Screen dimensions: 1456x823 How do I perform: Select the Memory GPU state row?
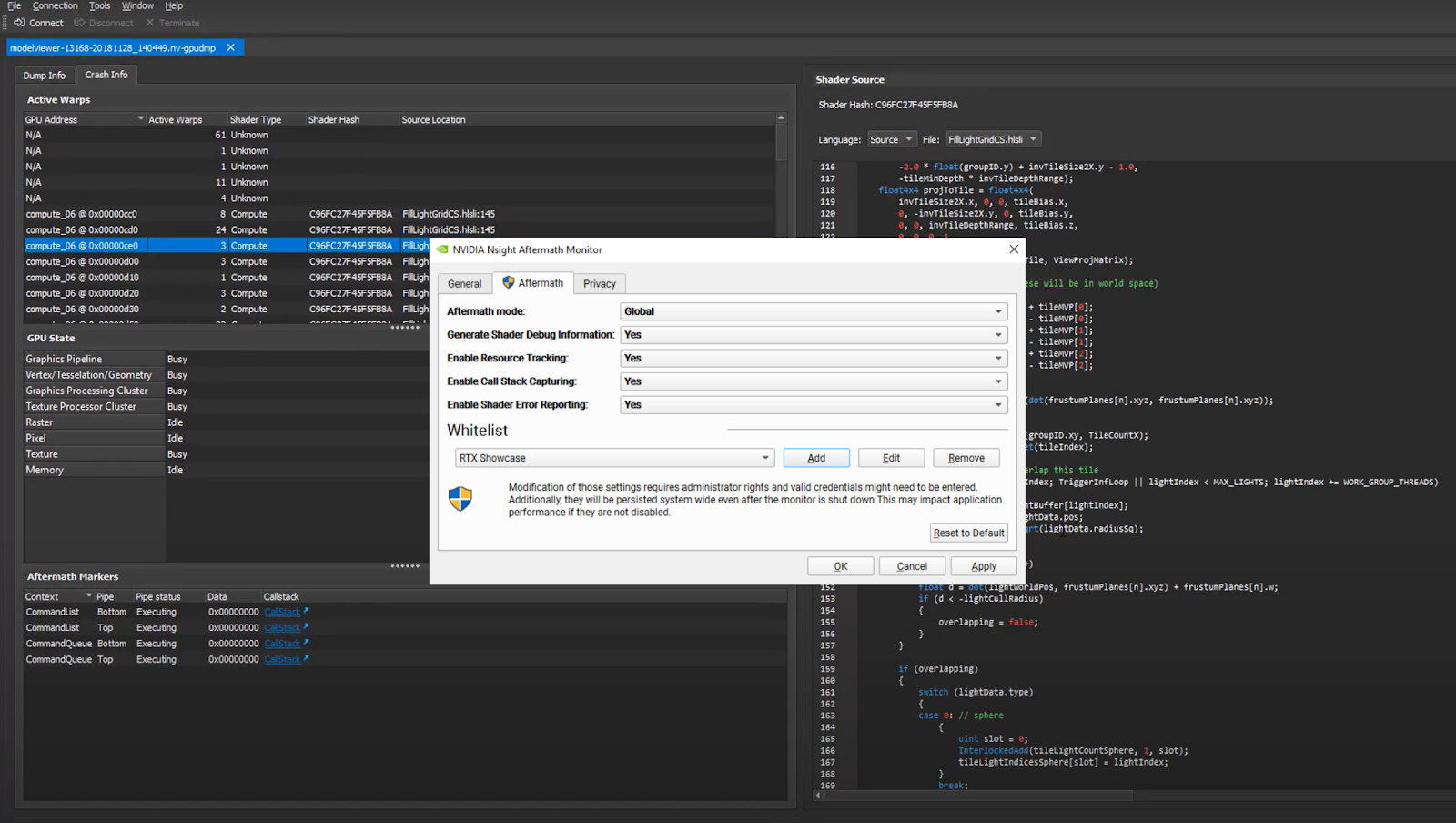point(227,471)
